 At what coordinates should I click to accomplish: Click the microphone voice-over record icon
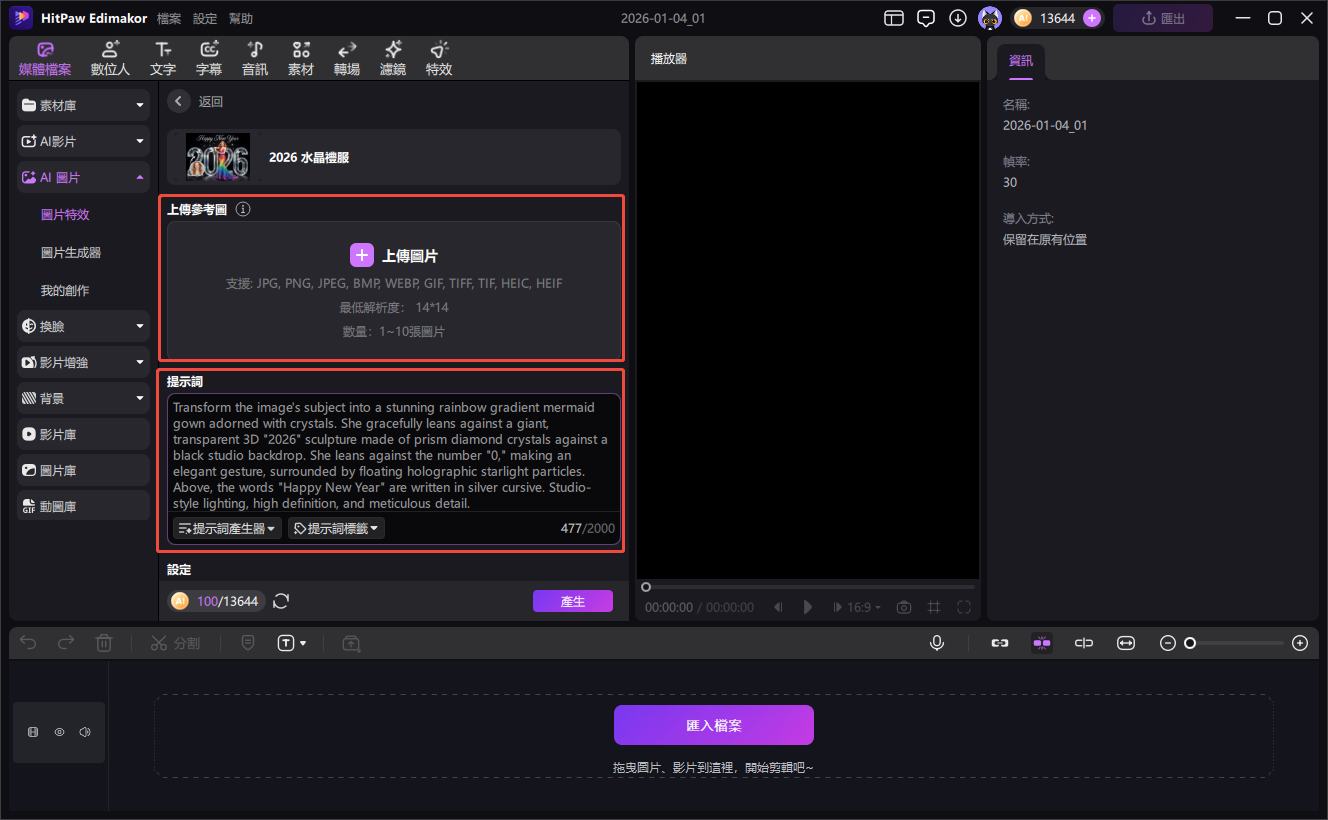(x=937, y=643)
